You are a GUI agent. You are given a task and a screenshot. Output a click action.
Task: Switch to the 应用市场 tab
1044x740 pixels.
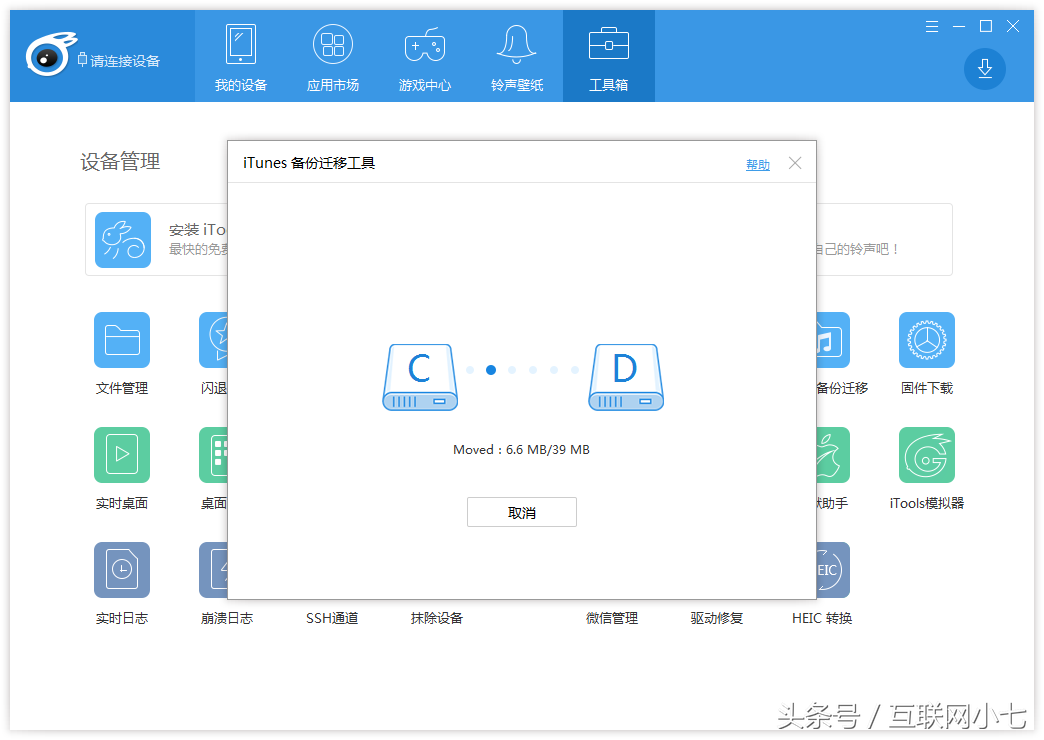tap(333, 58)
